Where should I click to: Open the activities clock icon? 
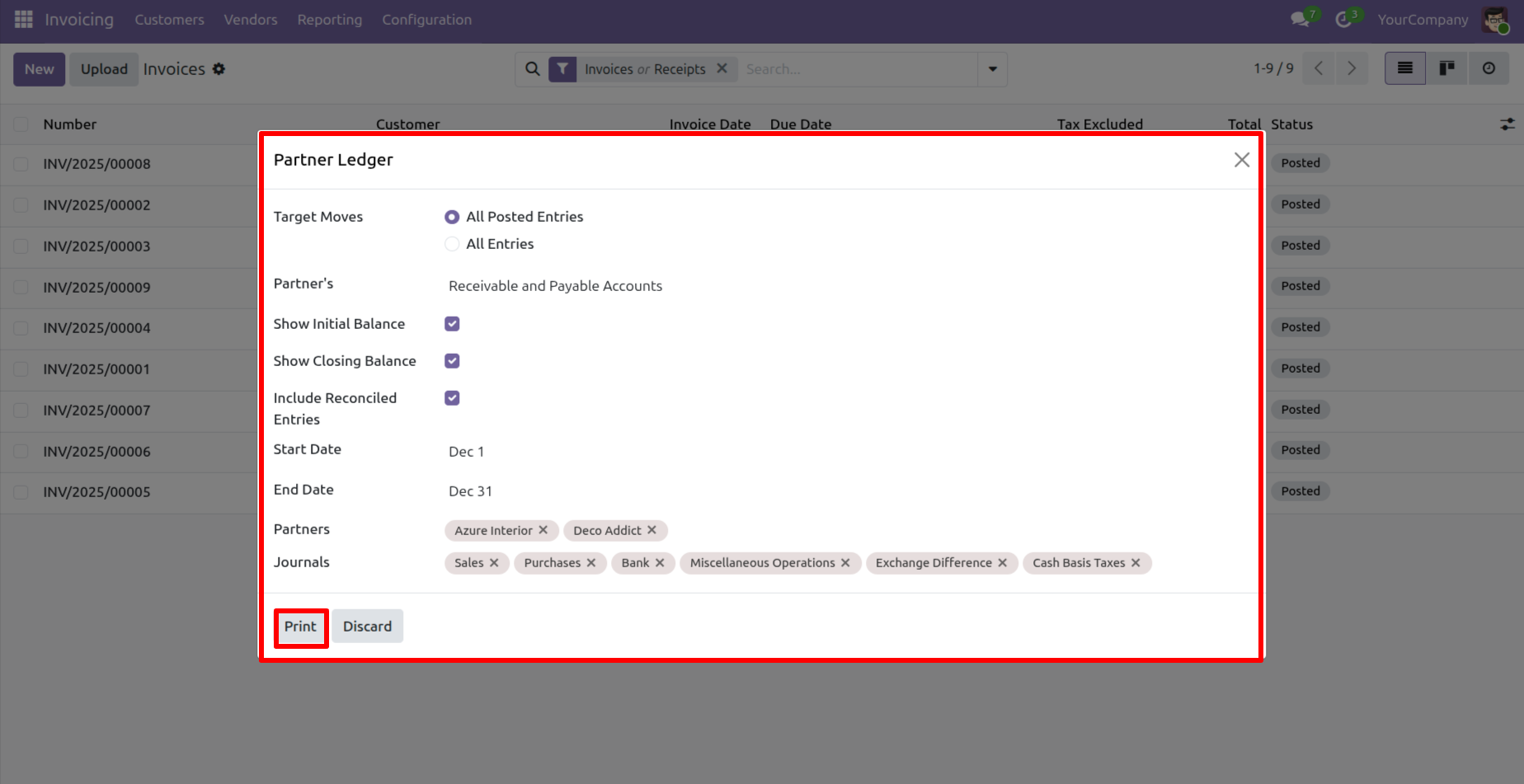click(1344, 19)
